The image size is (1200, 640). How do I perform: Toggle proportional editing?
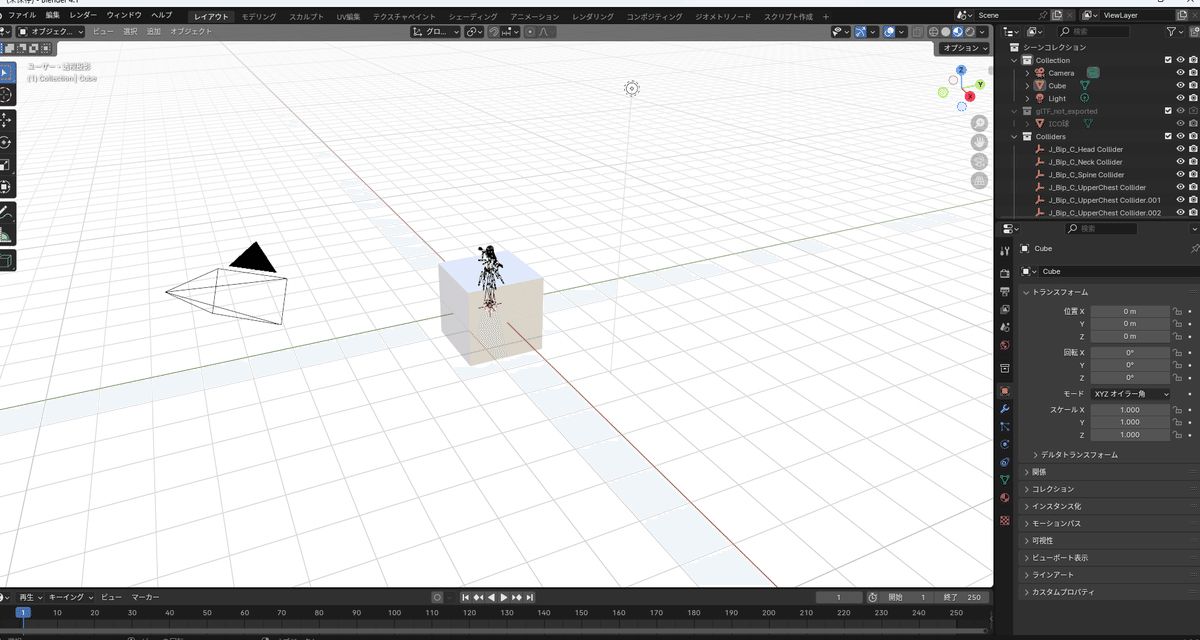pos(531,32)
